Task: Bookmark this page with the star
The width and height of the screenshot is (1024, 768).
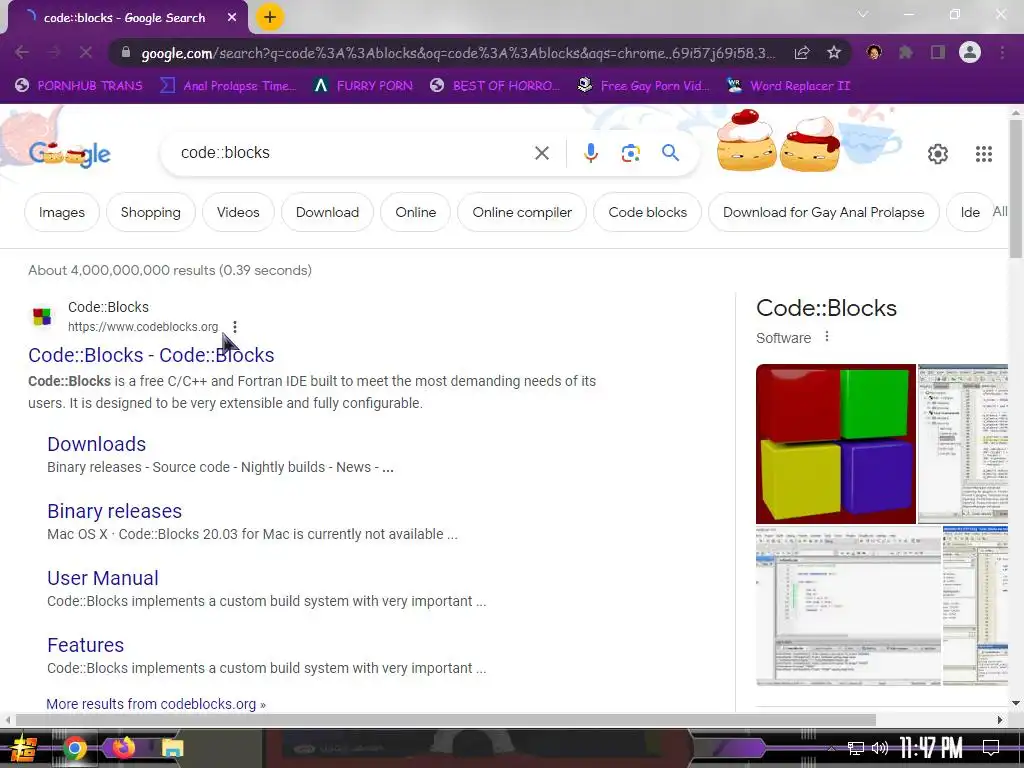Action: (833, 52)
